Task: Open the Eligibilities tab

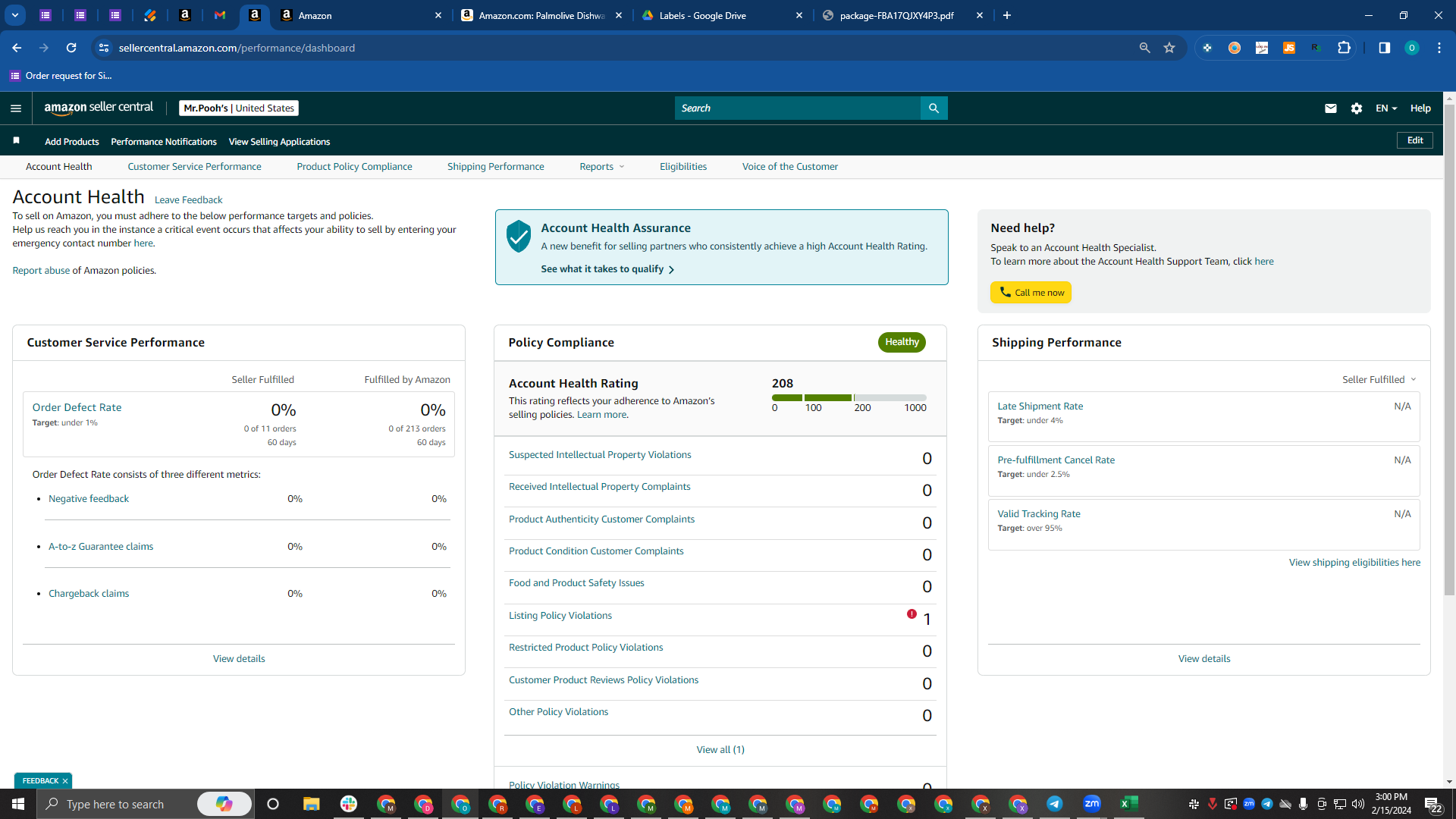Action: point(683,167)
